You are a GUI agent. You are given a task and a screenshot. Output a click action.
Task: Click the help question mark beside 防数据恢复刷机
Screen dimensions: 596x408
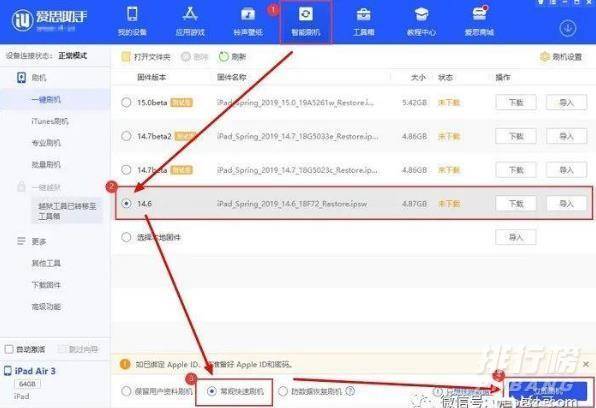[350, 391]
